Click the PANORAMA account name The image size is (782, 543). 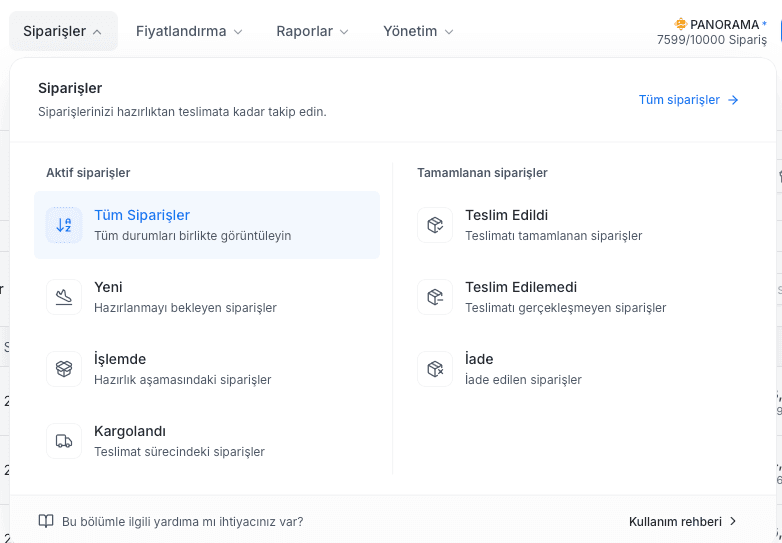coord(725,24)
